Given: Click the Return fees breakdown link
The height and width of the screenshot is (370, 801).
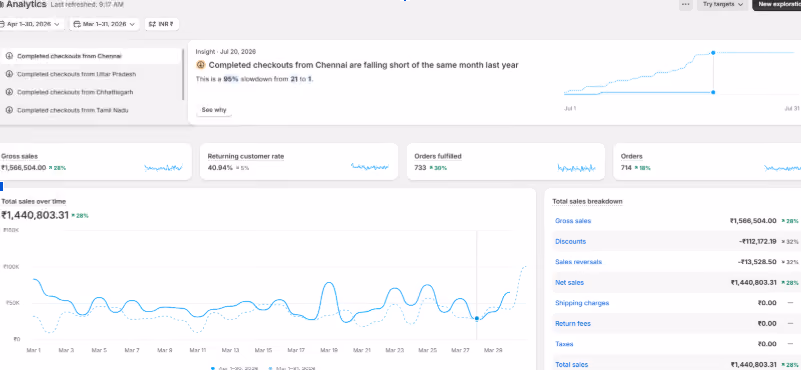Looking at the screenshot, I should pos(573,323).
